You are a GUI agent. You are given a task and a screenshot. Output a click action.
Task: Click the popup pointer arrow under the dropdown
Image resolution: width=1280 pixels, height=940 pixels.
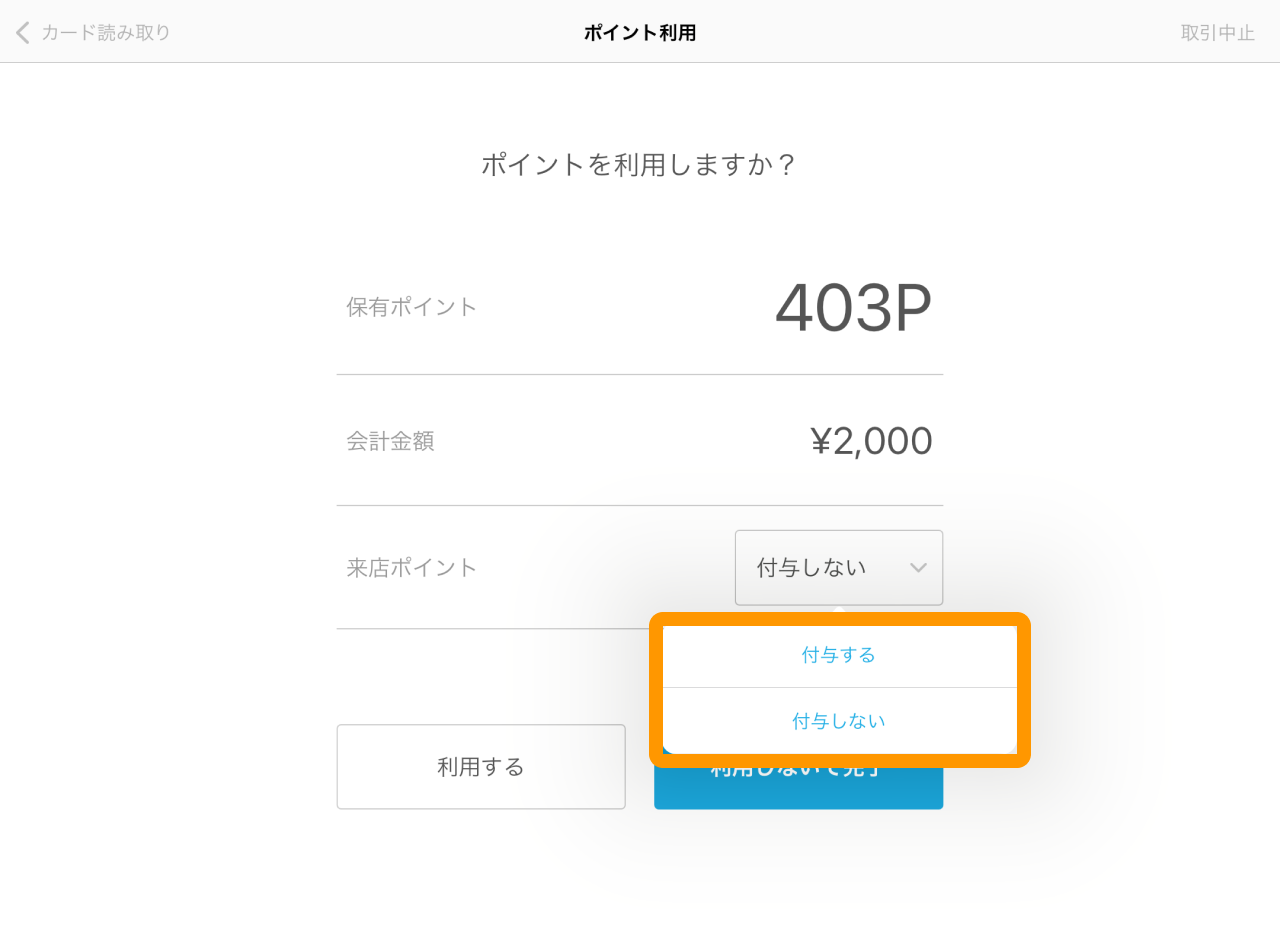click(x=839, y=610)
